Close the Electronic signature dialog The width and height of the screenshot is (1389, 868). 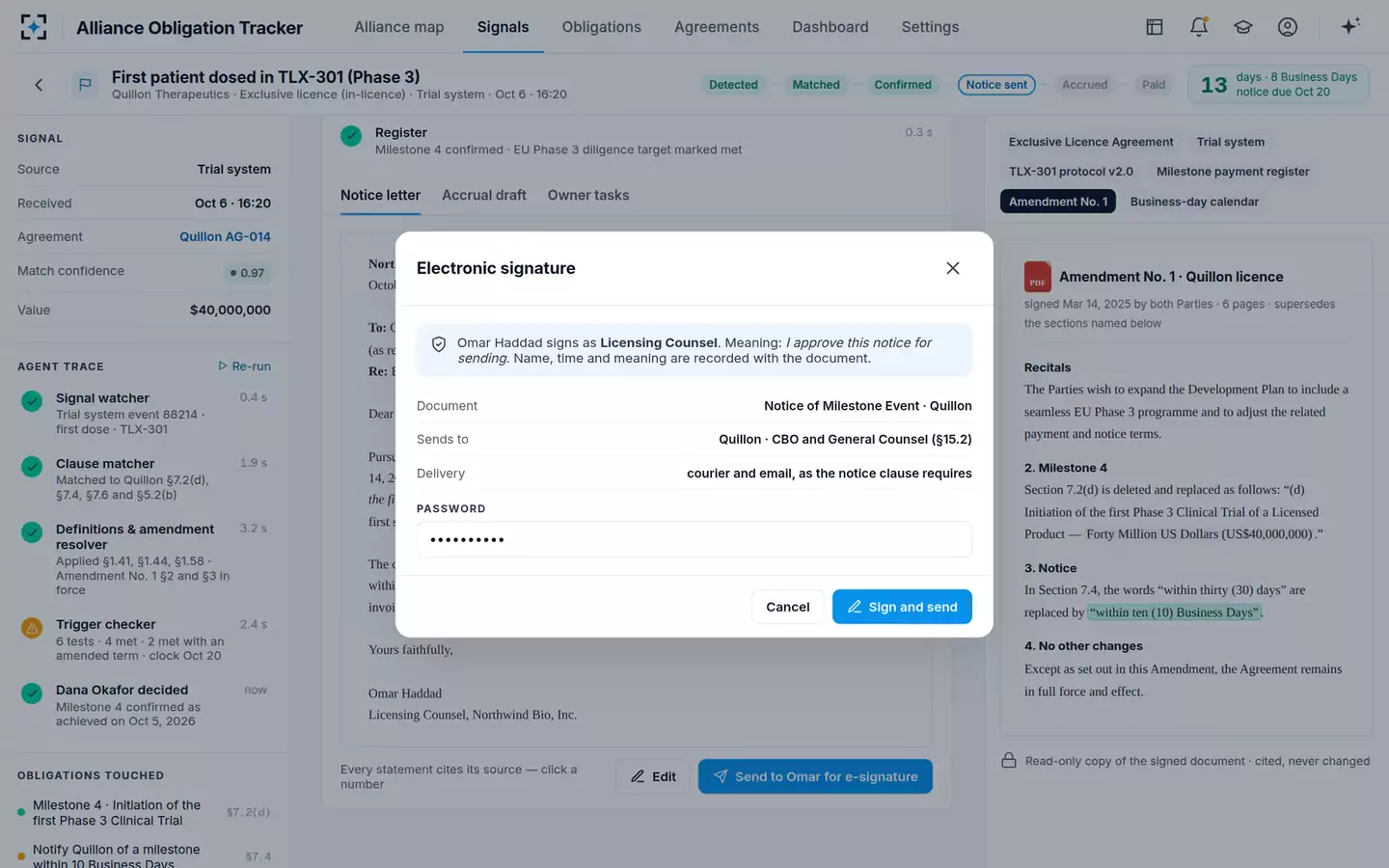click(x=953, y=268)
